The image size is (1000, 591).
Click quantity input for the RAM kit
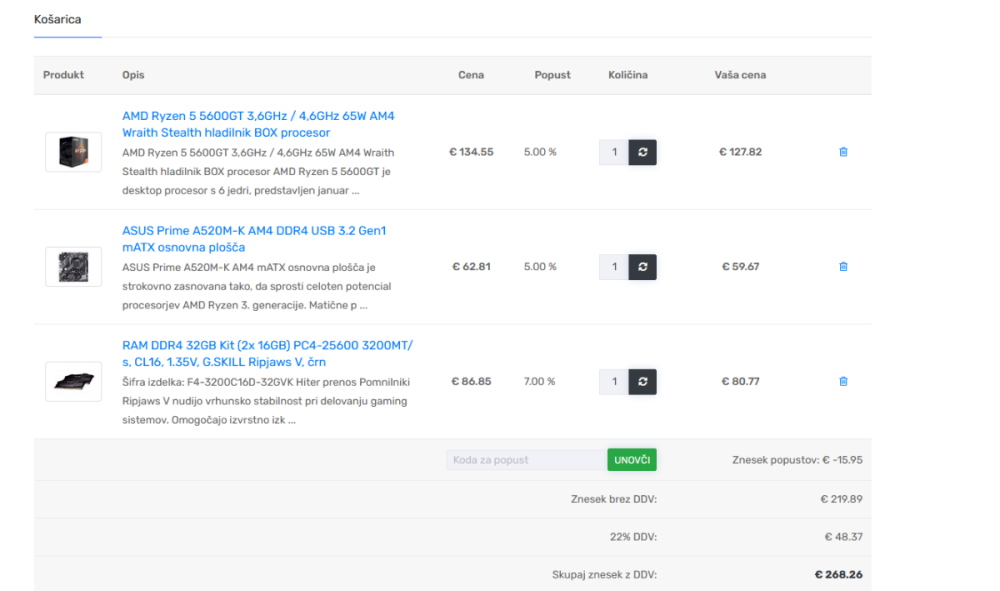(614, 382)
